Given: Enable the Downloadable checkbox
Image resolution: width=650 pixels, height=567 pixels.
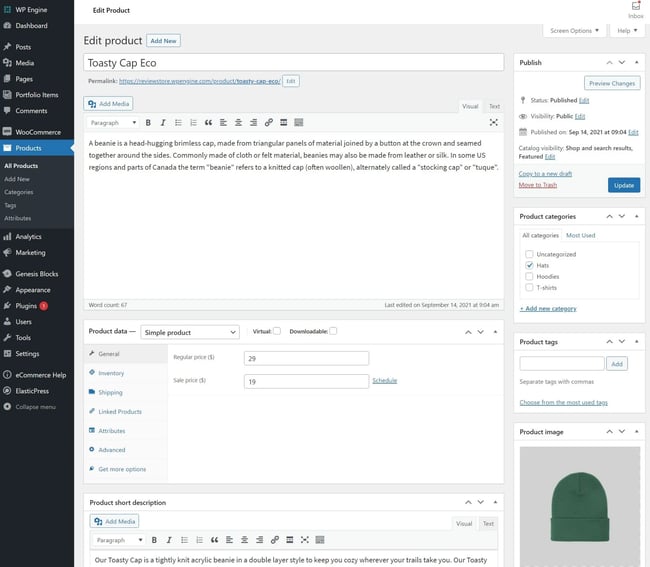Looking at the screenshot, I should (333, 331).
